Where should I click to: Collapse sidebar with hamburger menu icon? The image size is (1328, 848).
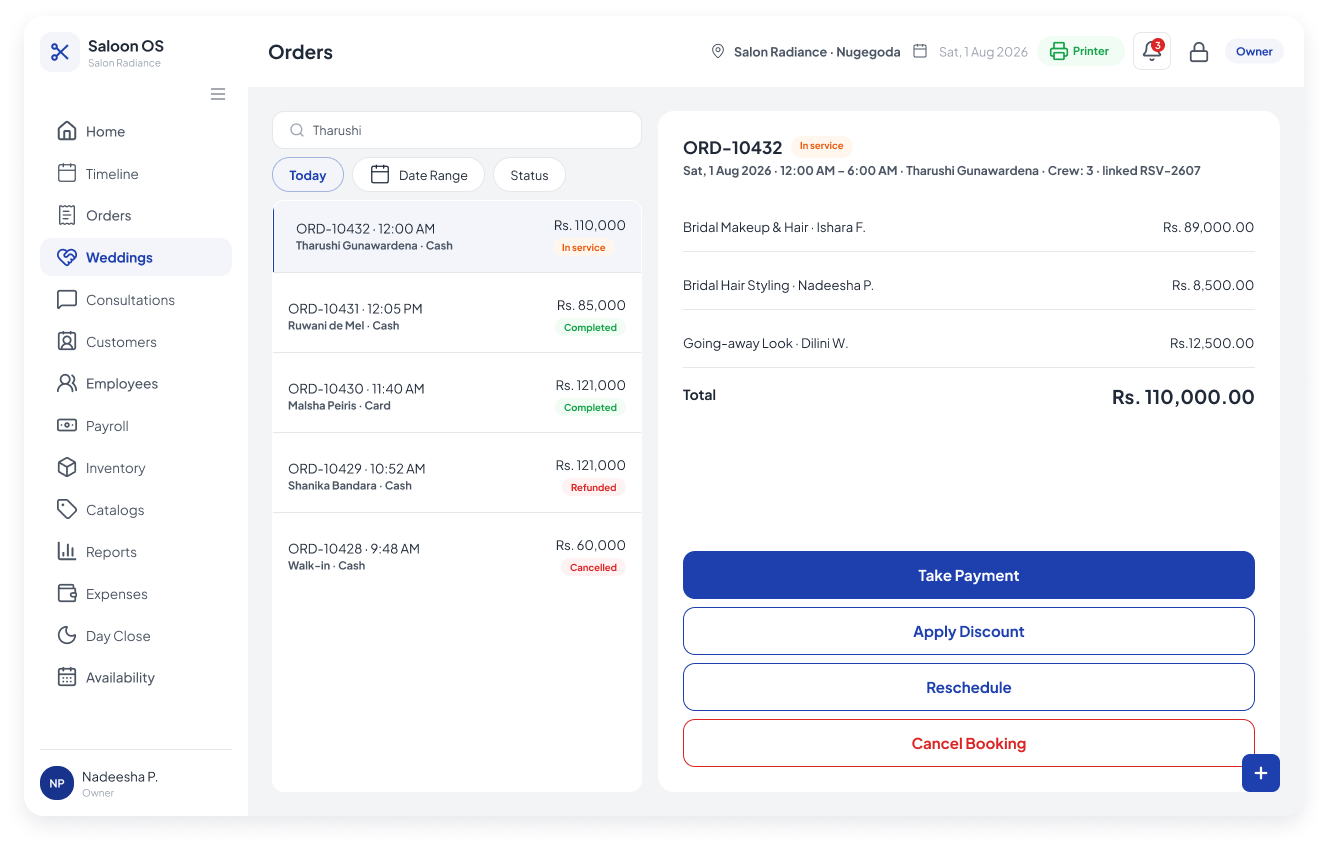coord(218,94)
